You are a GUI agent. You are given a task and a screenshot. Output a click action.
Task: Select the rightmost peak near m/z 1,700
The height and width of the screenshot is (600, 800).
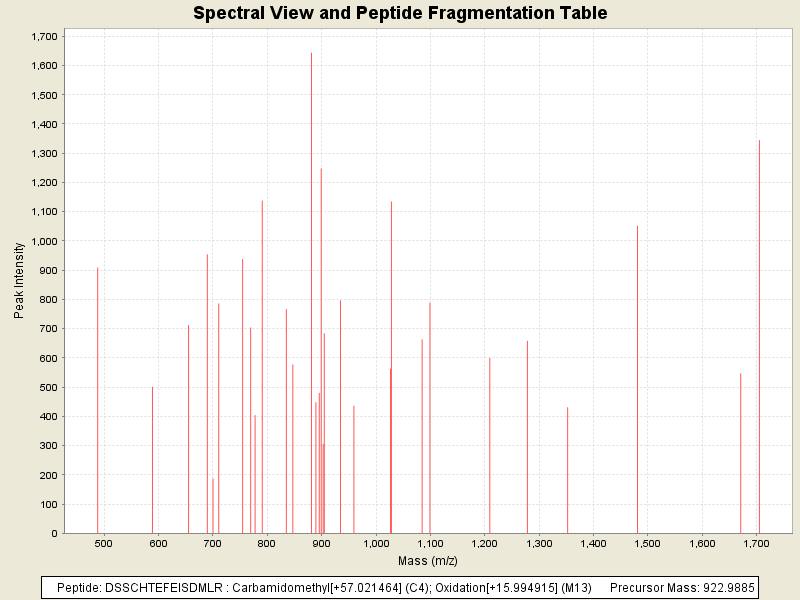point(759,340)
